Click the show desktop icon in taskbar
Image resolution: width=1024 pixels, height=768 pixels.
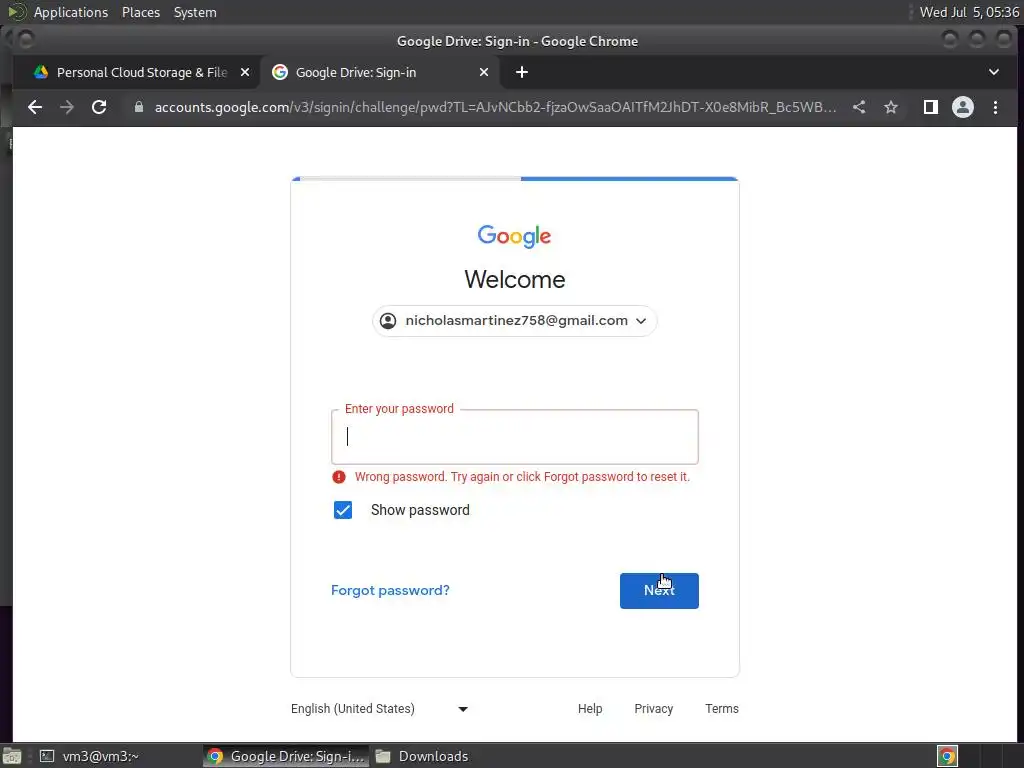click(12, 756)
